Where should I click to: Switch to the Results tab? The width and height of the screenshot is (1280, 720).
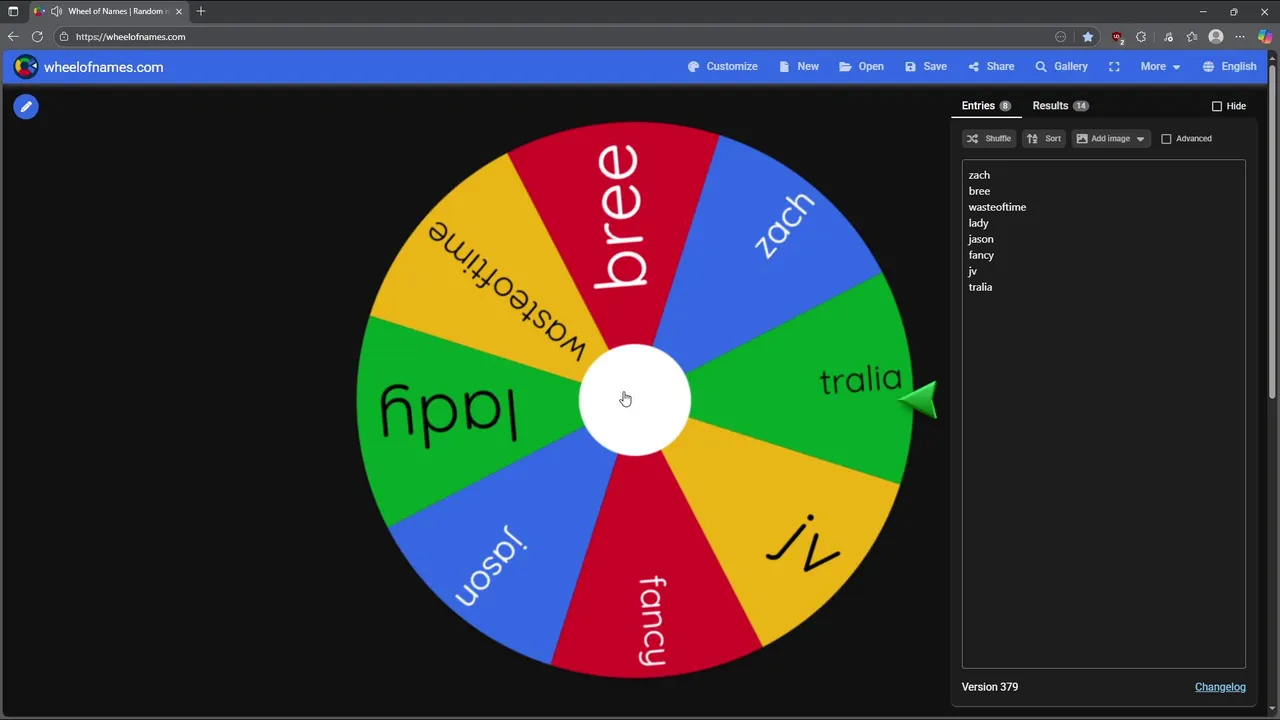click(x=1060, y=106)
